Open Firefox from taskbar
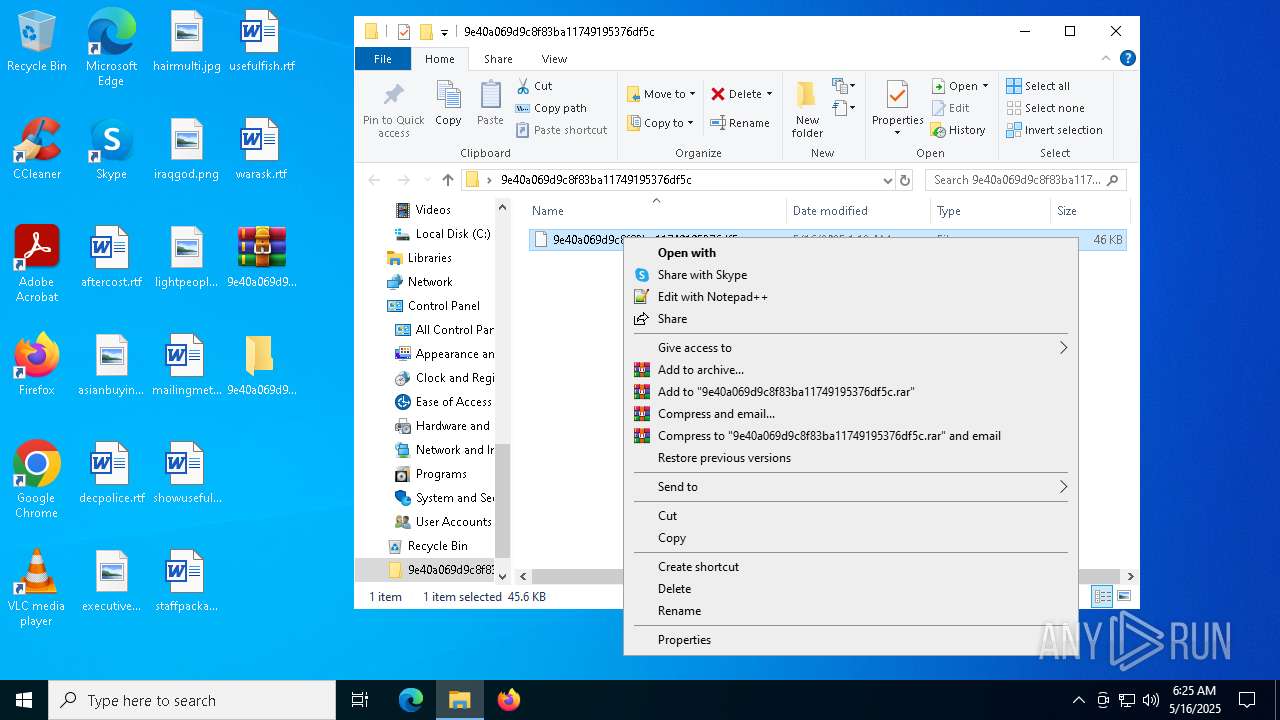The height and width of the screenshot is (720, 1280). (x=509, y=700)
